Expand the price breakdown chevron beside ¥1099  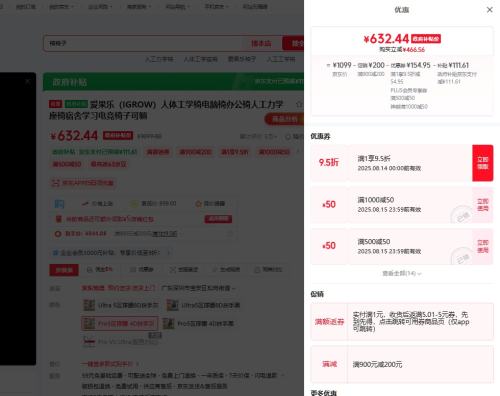coord(328,65)
